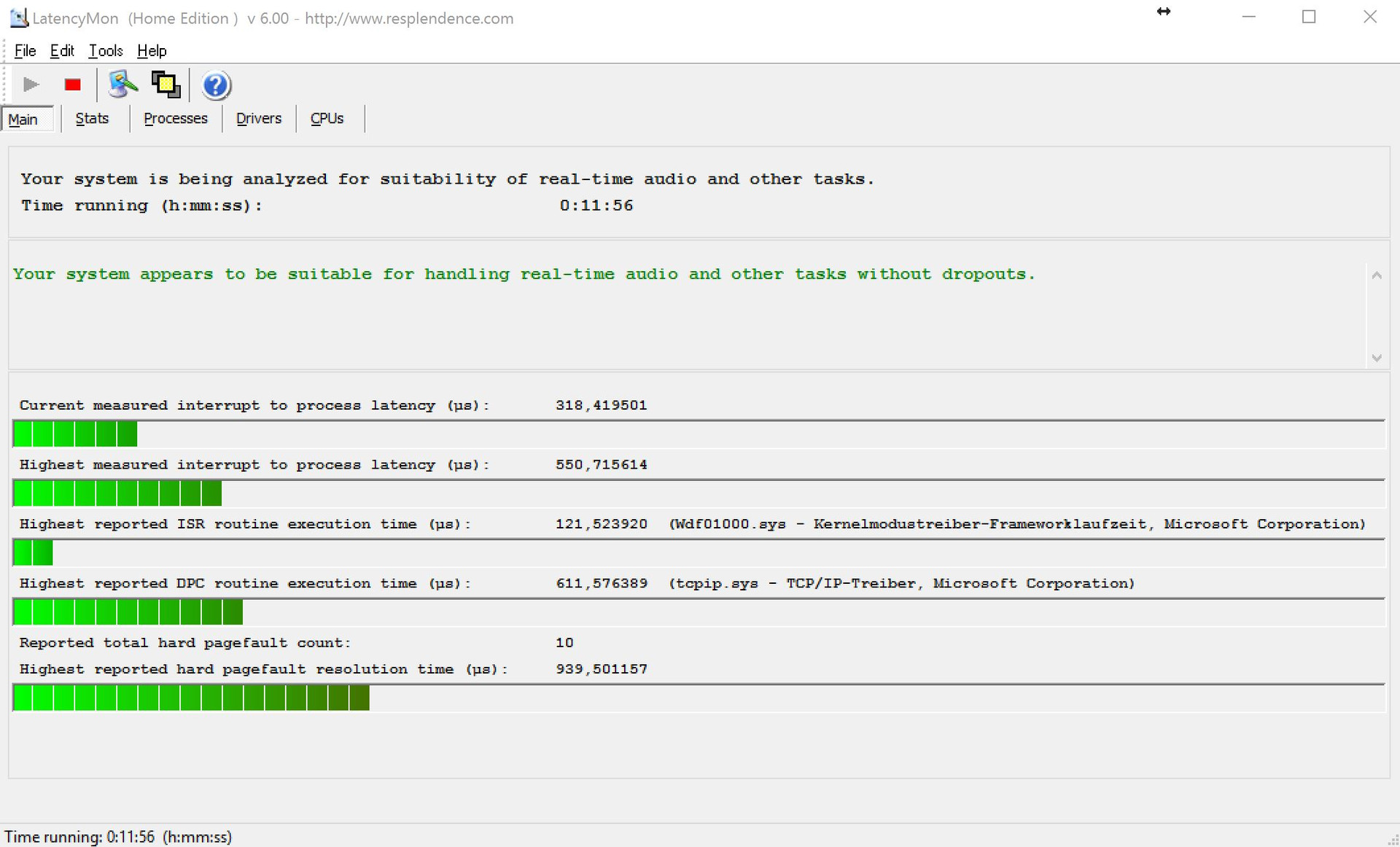Click the green system suitable message

click(524, 274)
